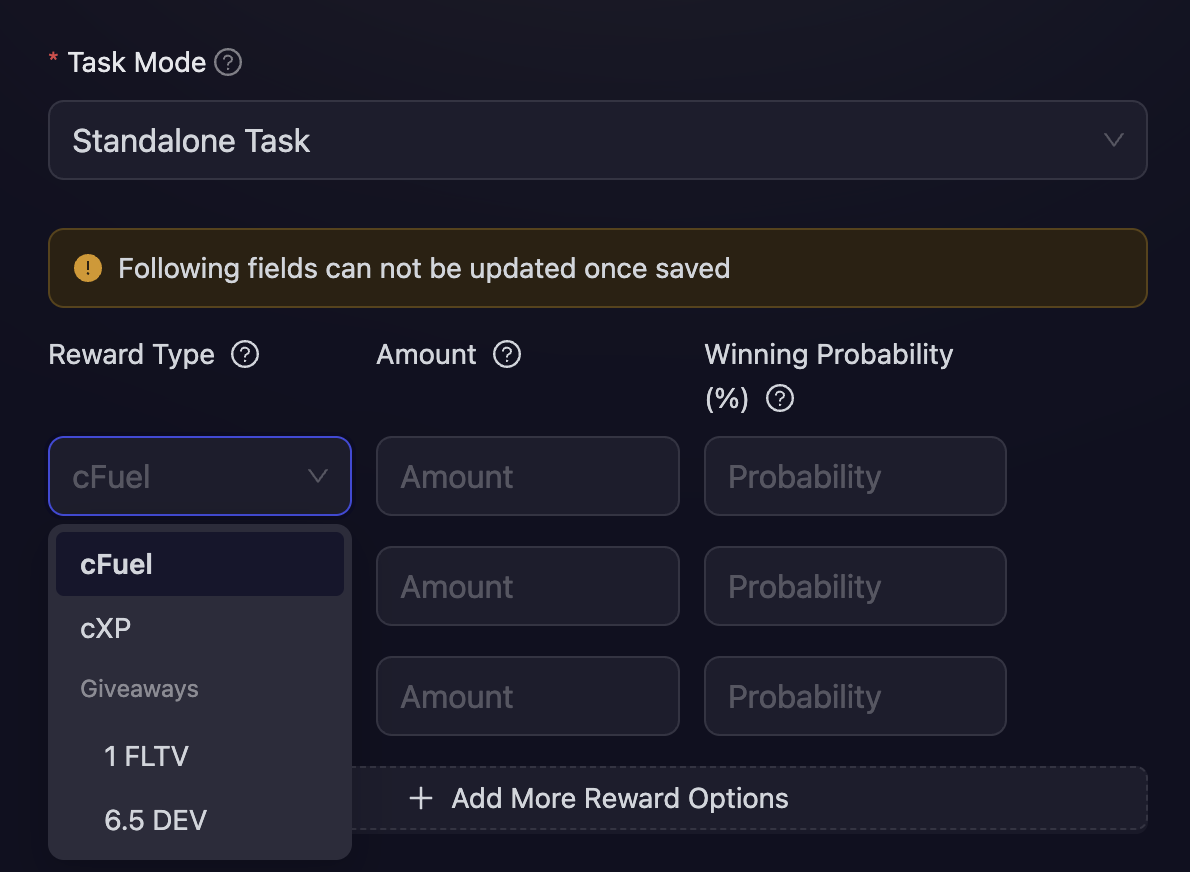Click the help icon next to Task Mode

[x=228, y=62]
